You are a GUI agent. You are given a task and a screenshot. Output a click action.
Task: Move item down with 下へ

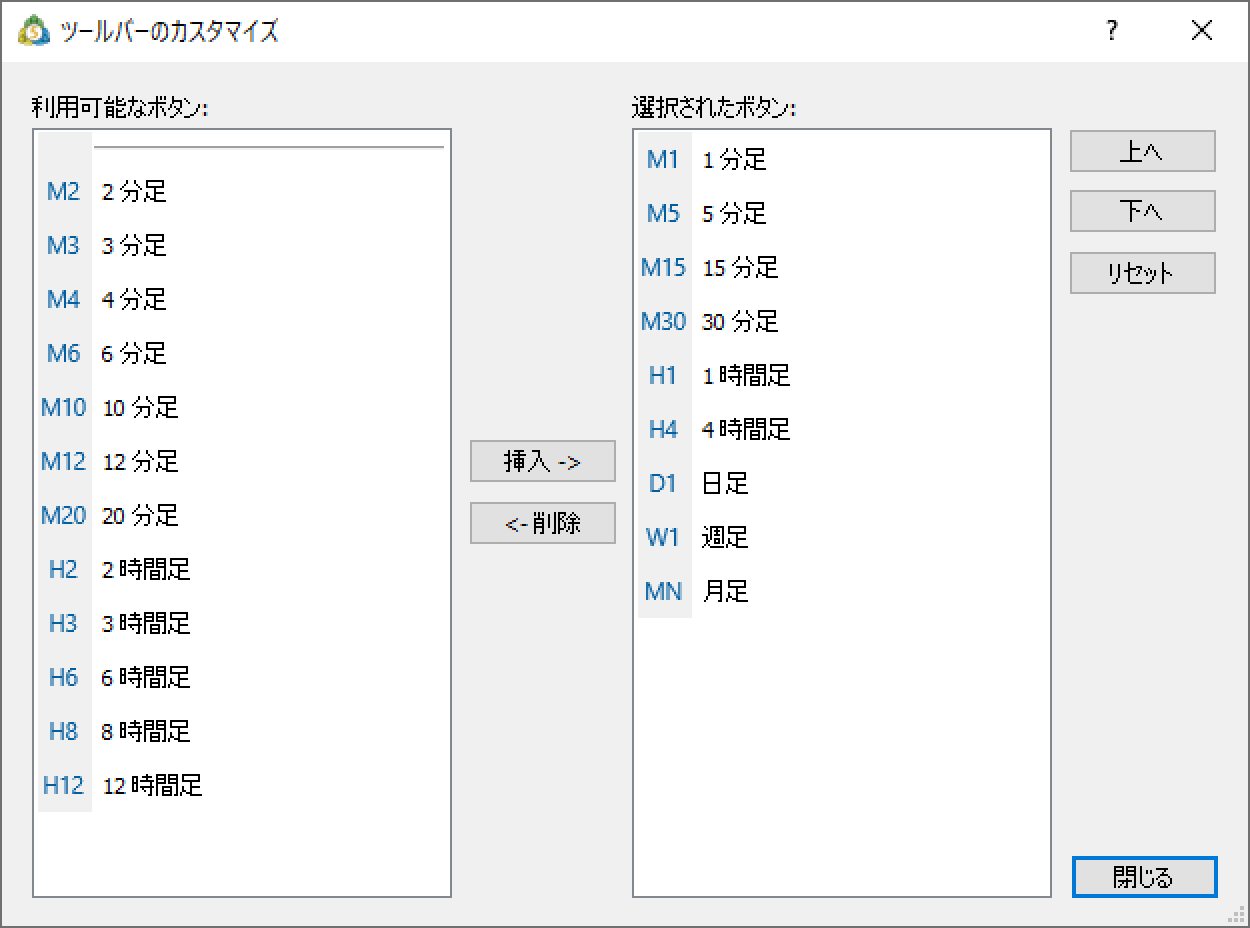(x=1143, y=212)
